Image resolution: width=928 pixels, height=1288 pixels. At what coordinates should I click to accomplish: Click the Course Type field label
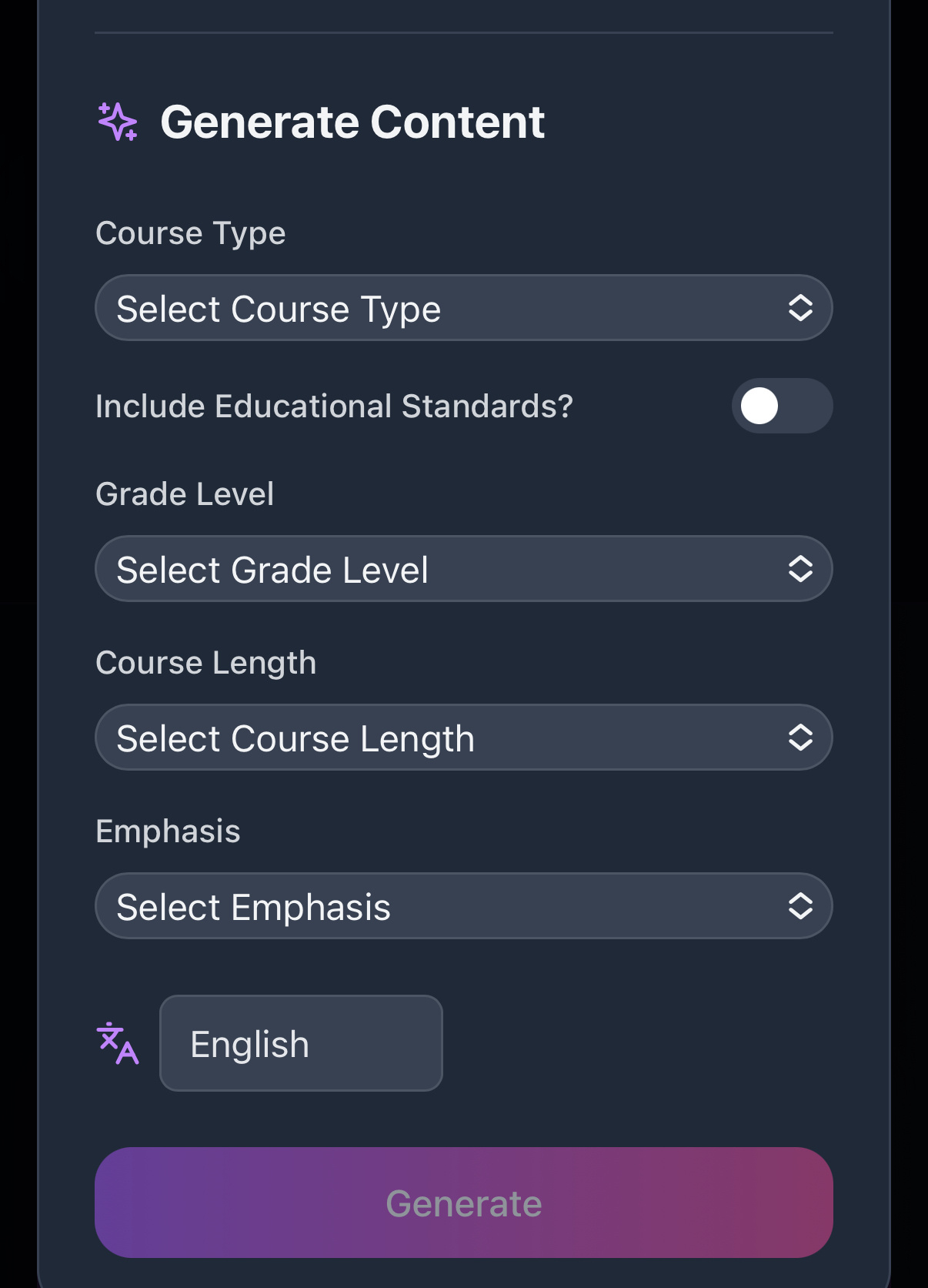pyautogui.click(x=190, y=233)
